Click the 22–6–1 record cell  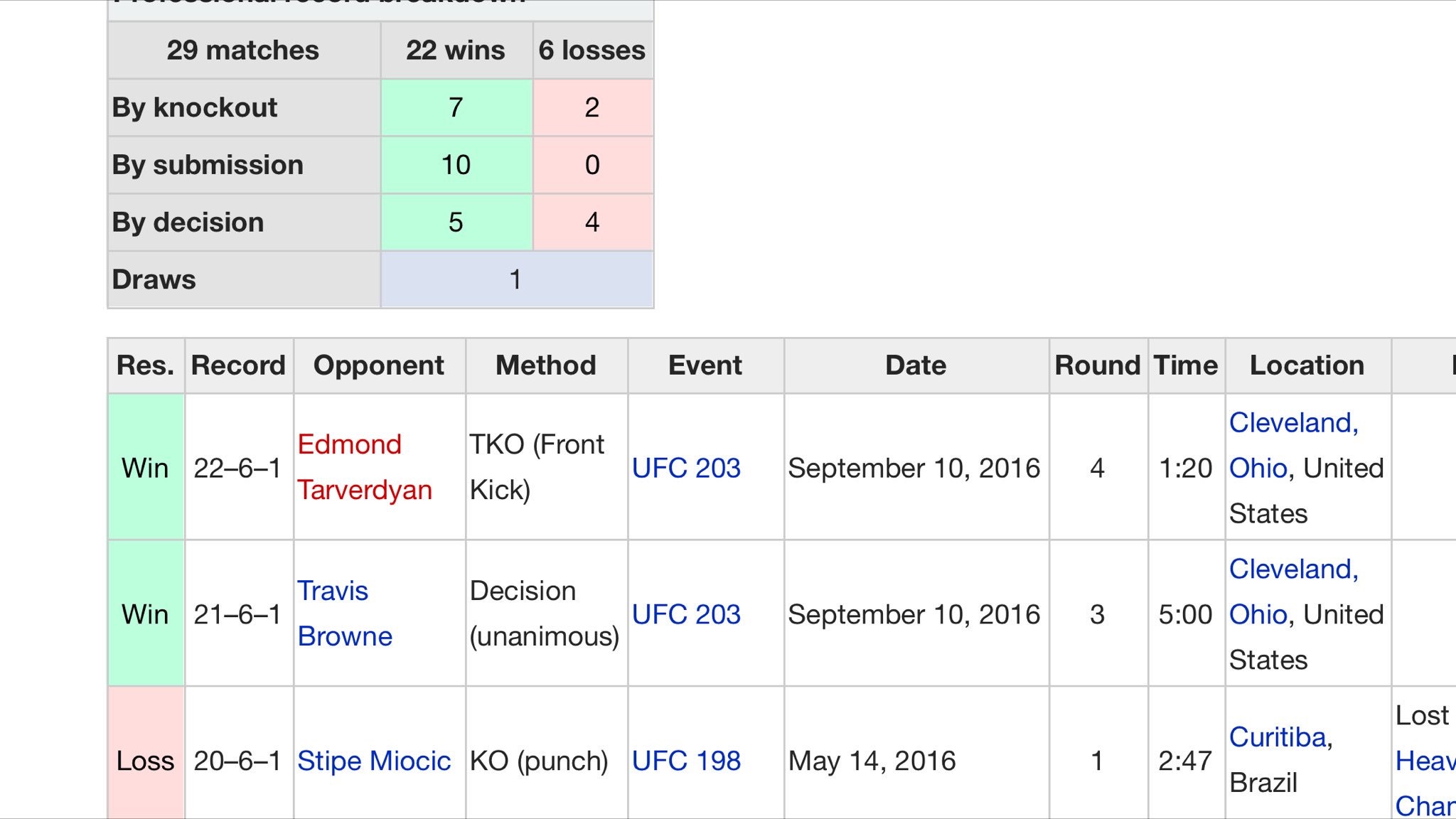[x=237, y=468]
